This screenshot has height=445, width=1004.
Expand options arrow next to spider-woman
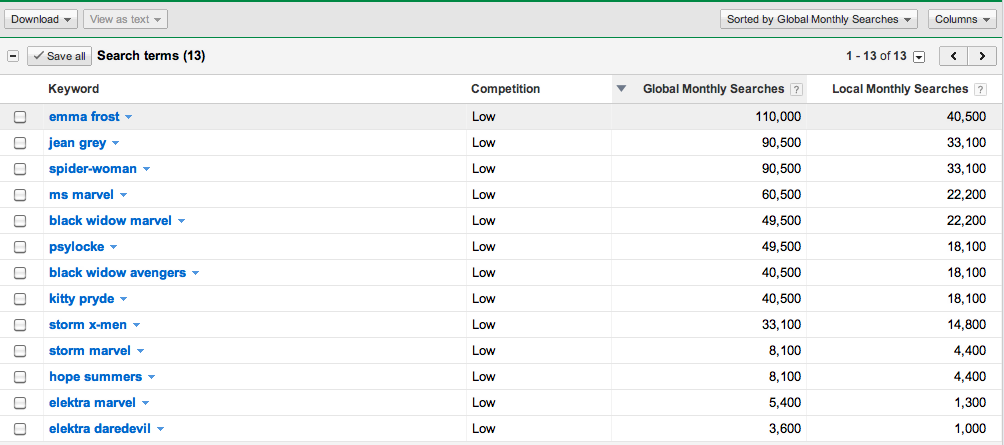(x=146, y=170)
